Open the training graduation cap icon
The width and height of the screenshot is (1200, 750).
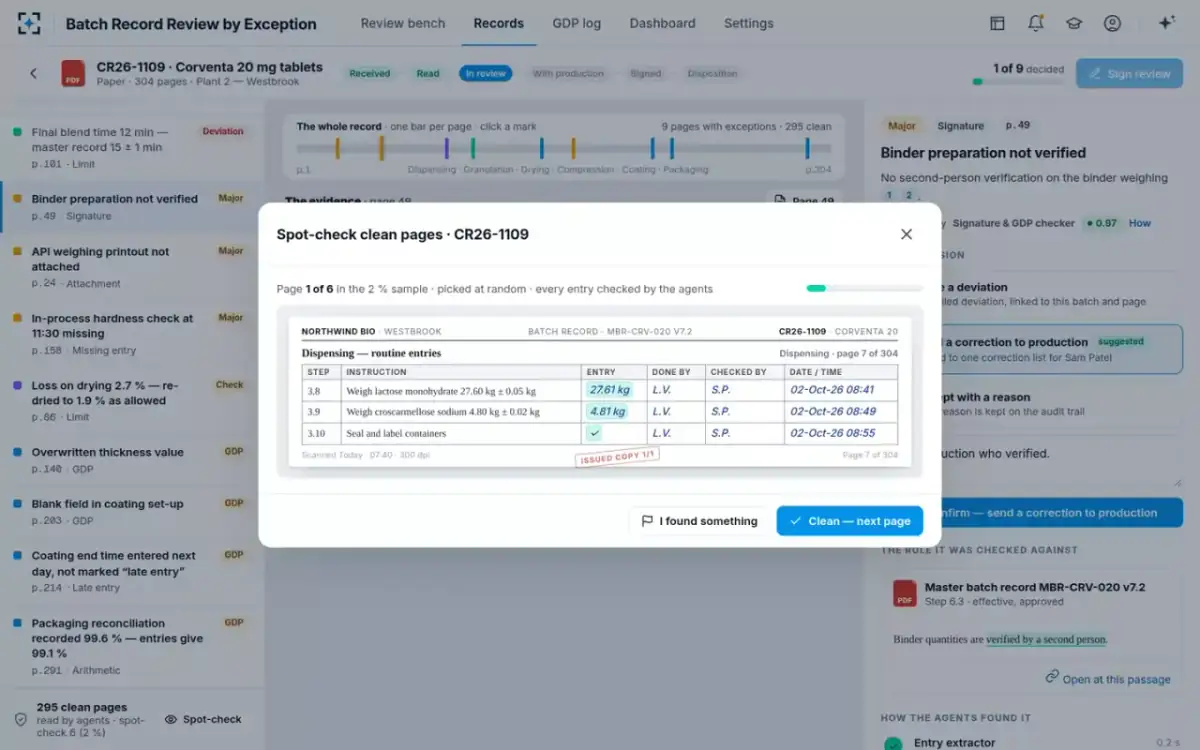tap(1074, 23)
